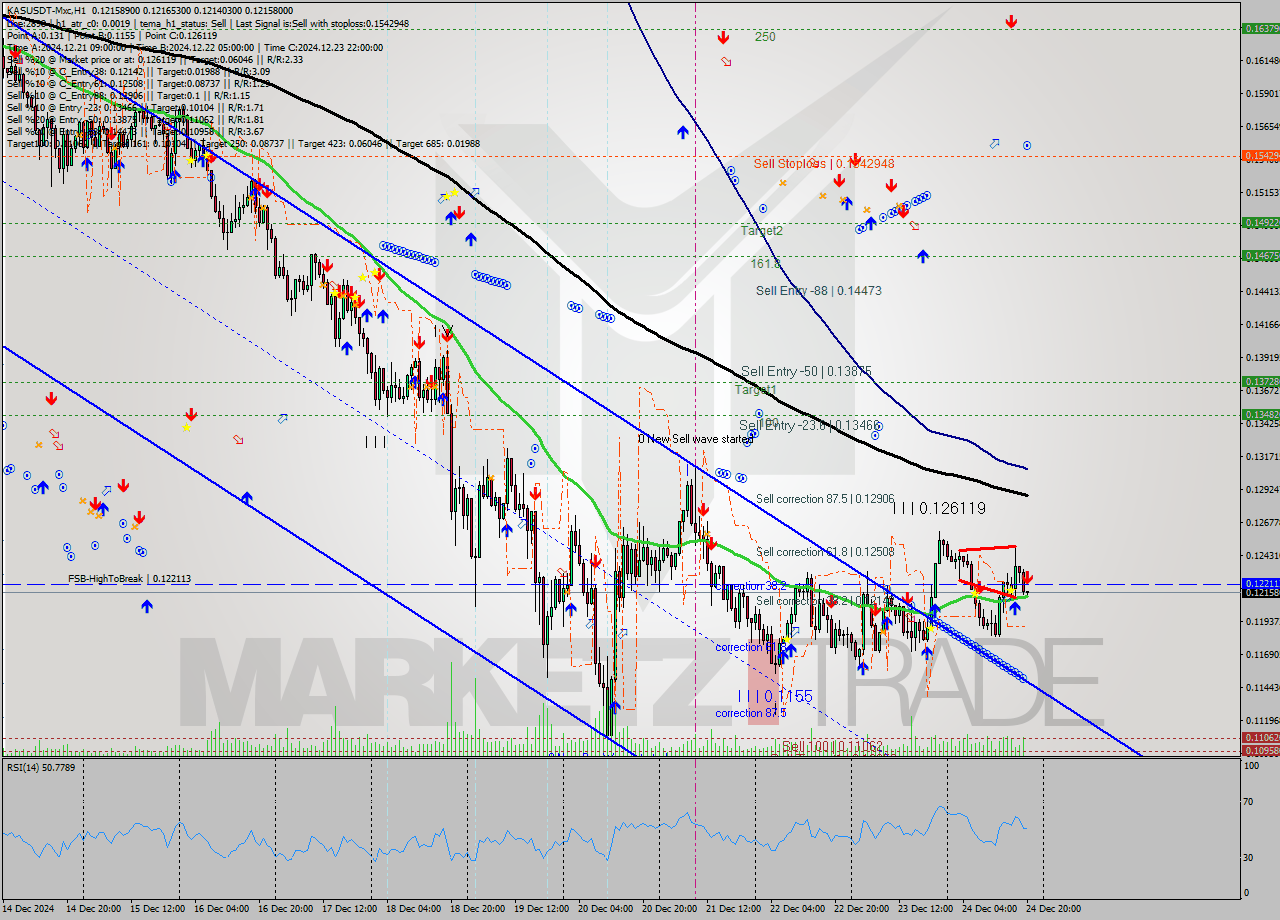
Task: Select the '18 Dec 20:00' time axis label
Action: [478, 909]
